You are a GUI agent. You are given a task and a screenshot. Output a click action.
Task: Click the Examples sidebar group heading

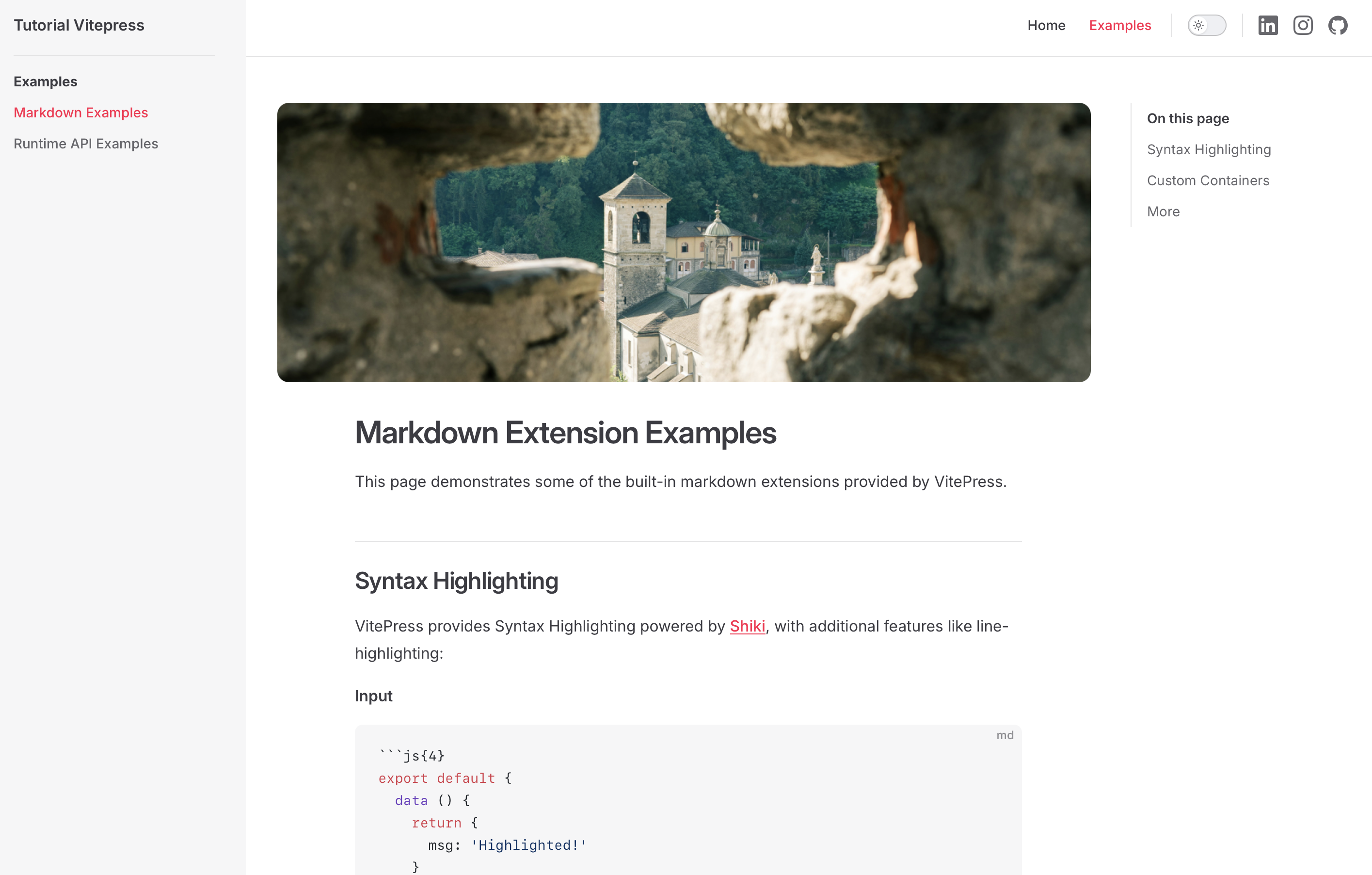coord(46,81)
